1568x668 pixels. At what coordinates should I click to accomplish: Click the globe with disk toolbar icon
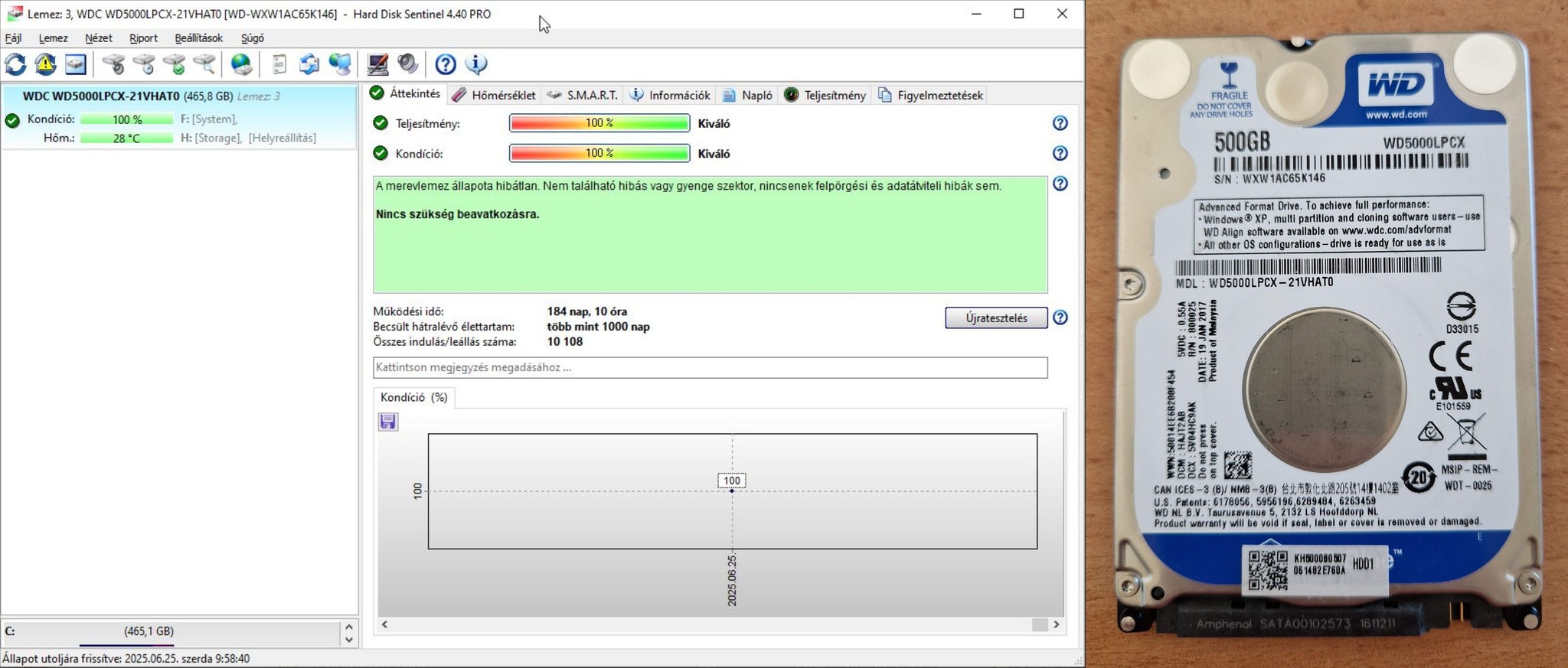click(242, 64)
